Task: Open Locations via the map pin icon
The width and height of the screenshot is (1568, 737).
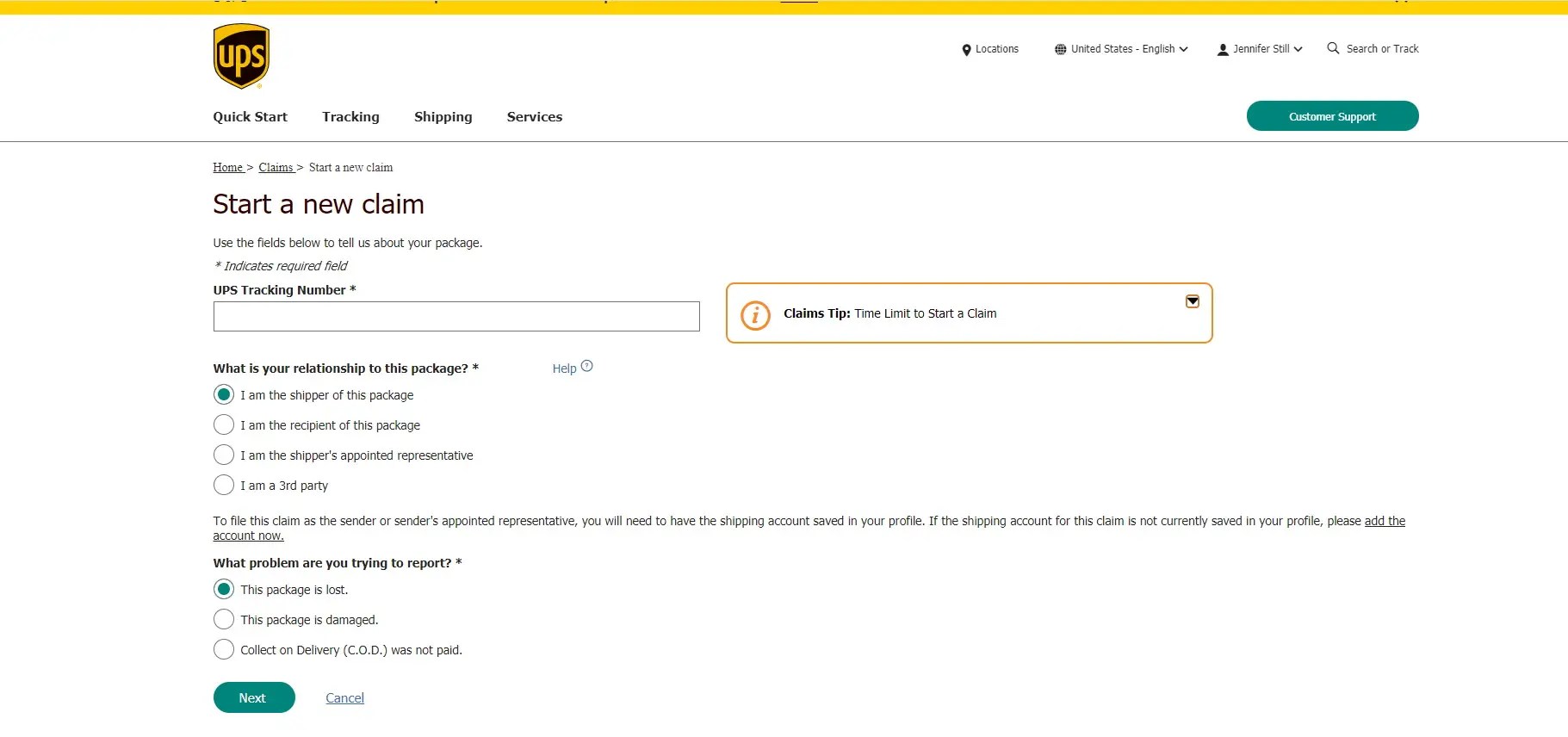Action: click(x=966, y=50)
